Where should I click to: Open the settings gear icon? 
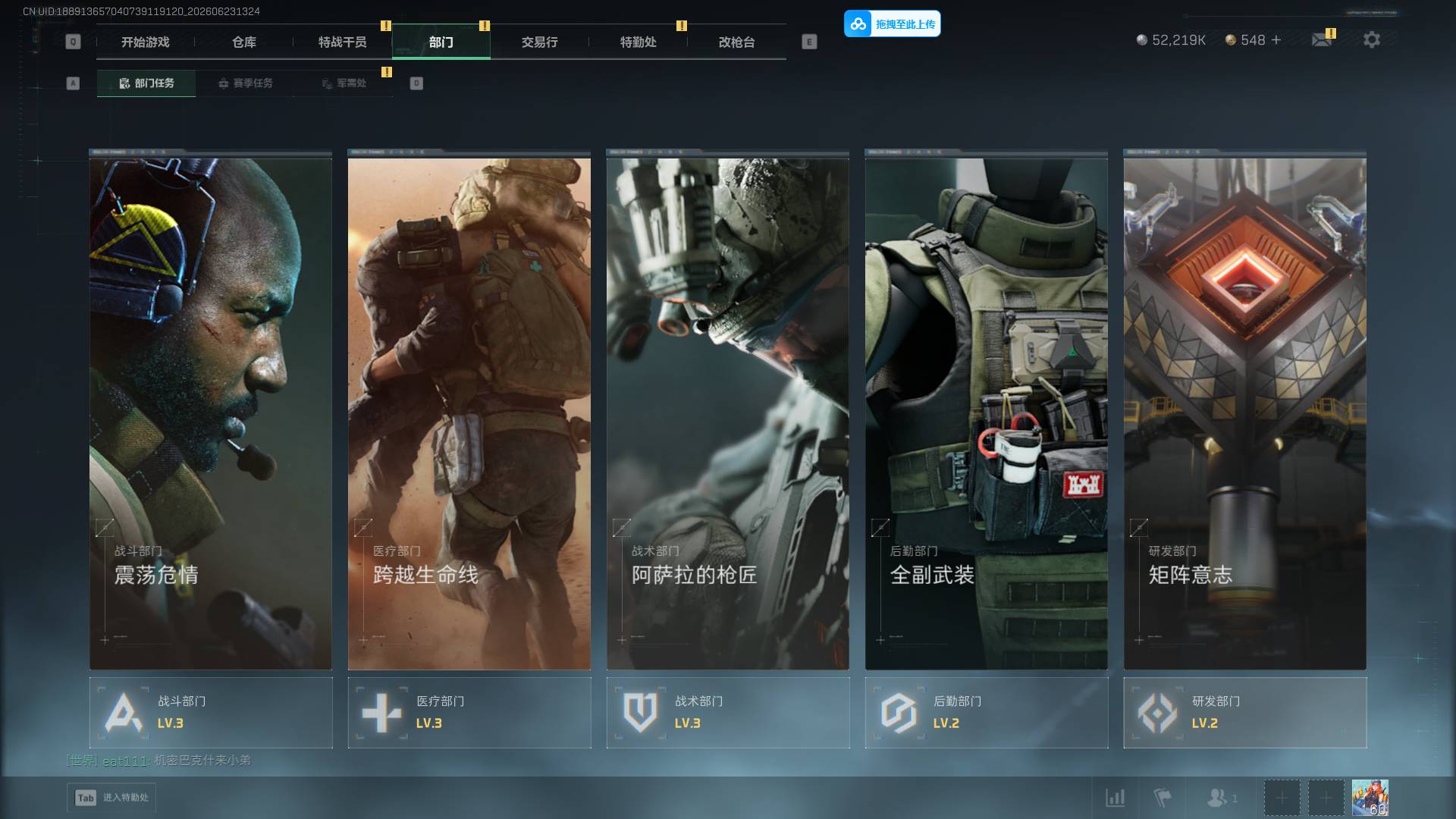[1371, 39]
